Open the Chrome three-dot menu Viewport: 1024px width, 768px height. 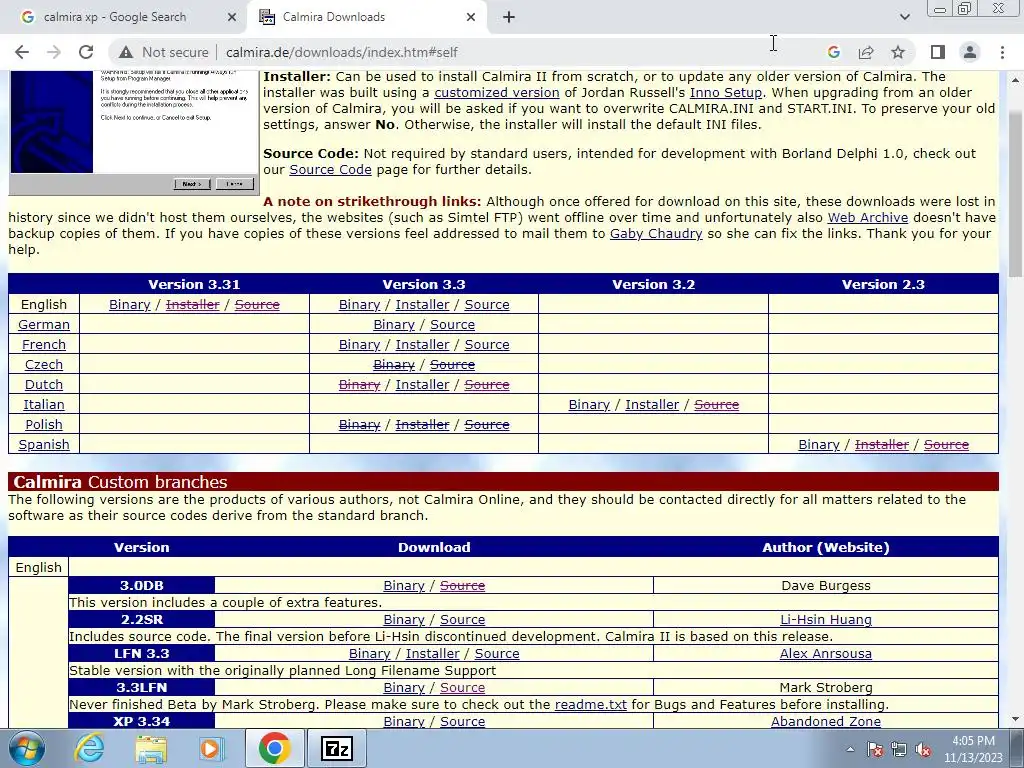point(1002,52)
